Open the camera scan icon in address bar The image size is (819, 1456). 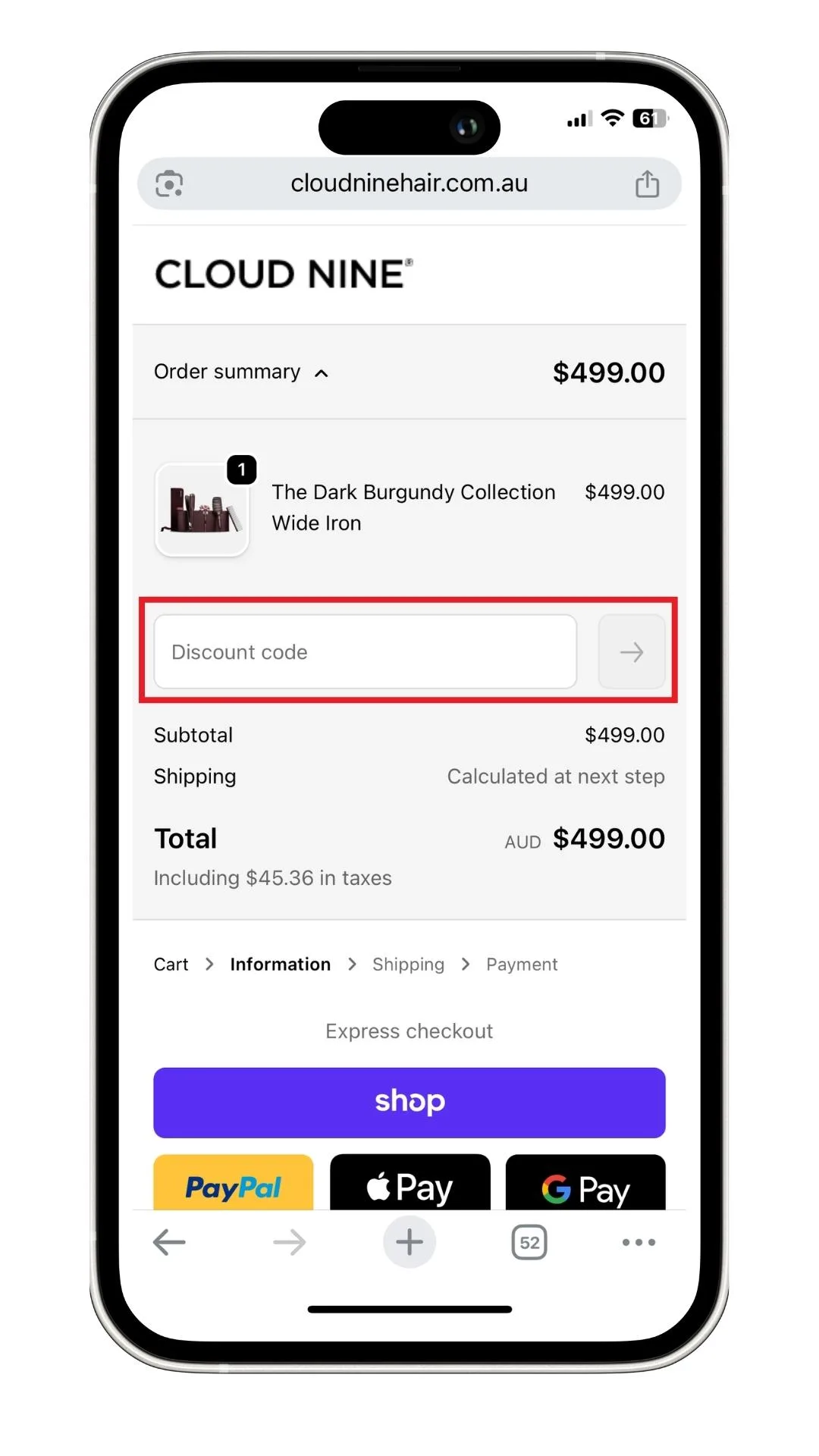click(169, 184)
